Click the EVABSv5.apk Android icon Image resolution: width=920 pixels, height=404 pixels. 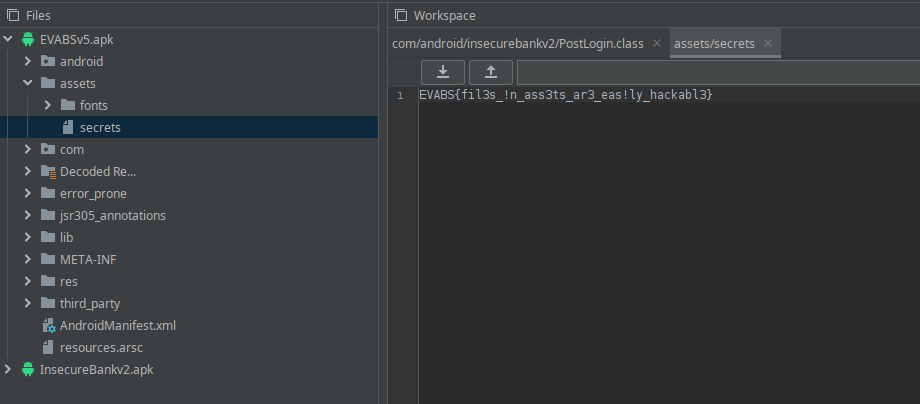pos(28,39)
